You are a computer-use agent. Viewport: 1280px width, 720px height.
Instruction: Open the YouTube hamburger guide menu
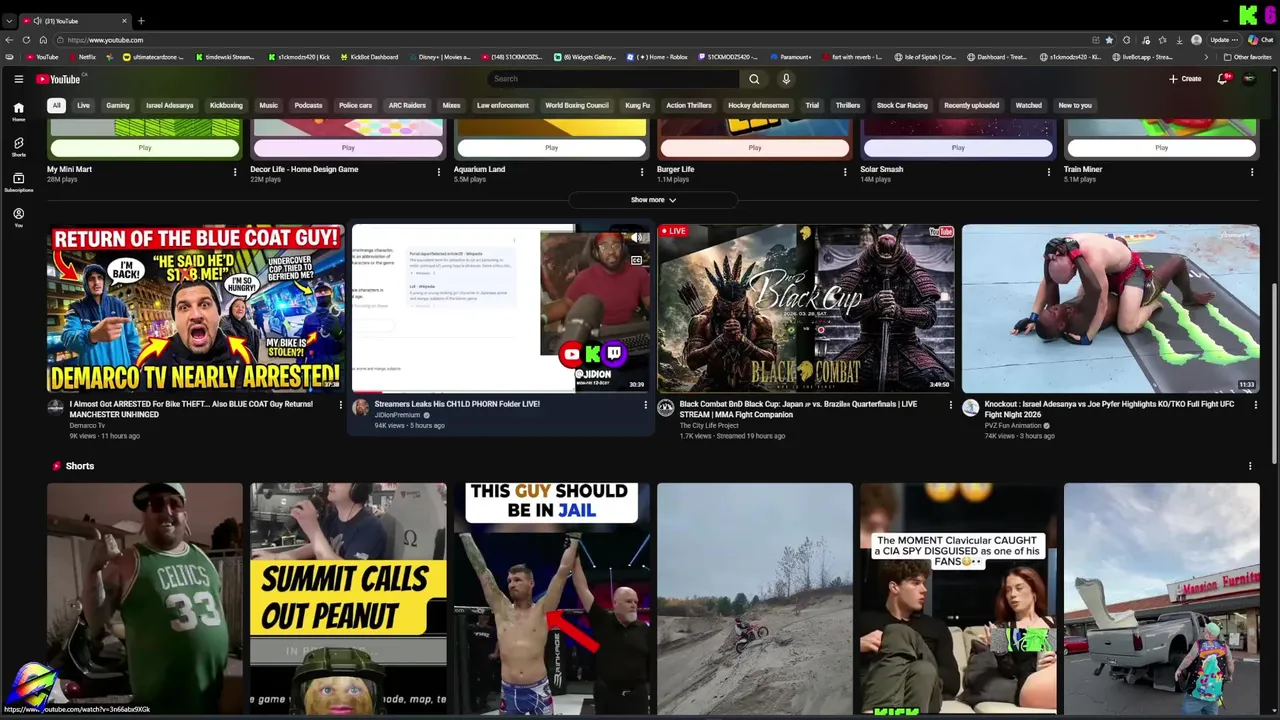18,79
